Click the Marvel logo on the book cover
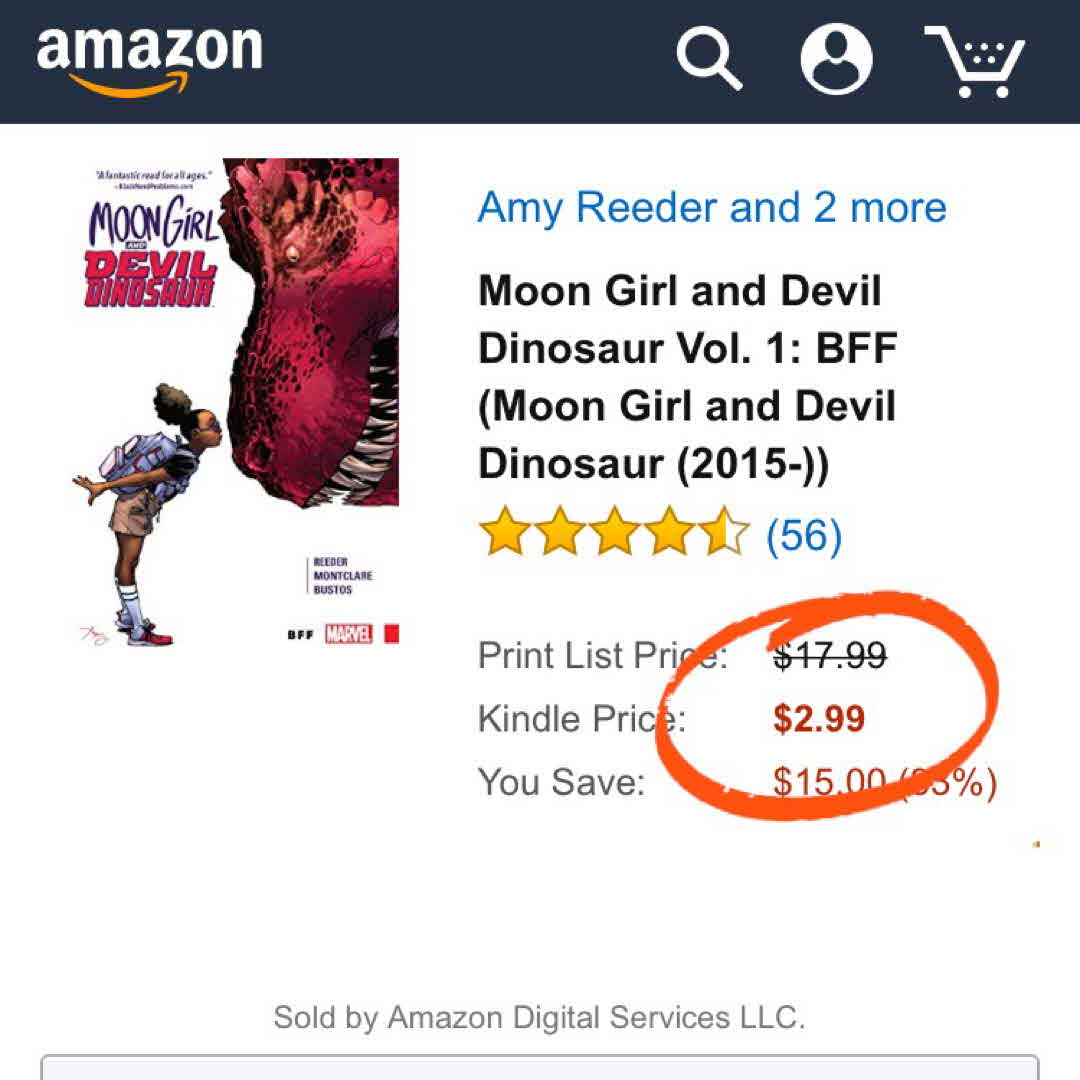The height and width of the screenshot is (1080, 1080). (x=348, y=633)
